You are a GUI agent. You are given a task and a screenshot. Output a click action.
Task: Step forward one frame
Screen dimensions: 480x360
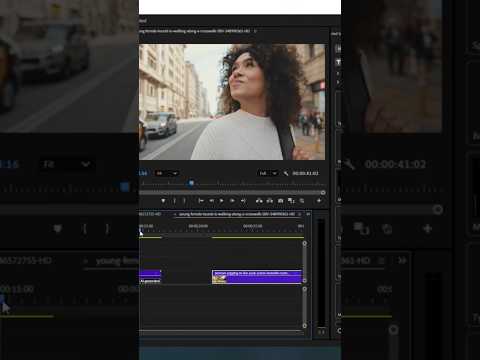pos(232,201)
